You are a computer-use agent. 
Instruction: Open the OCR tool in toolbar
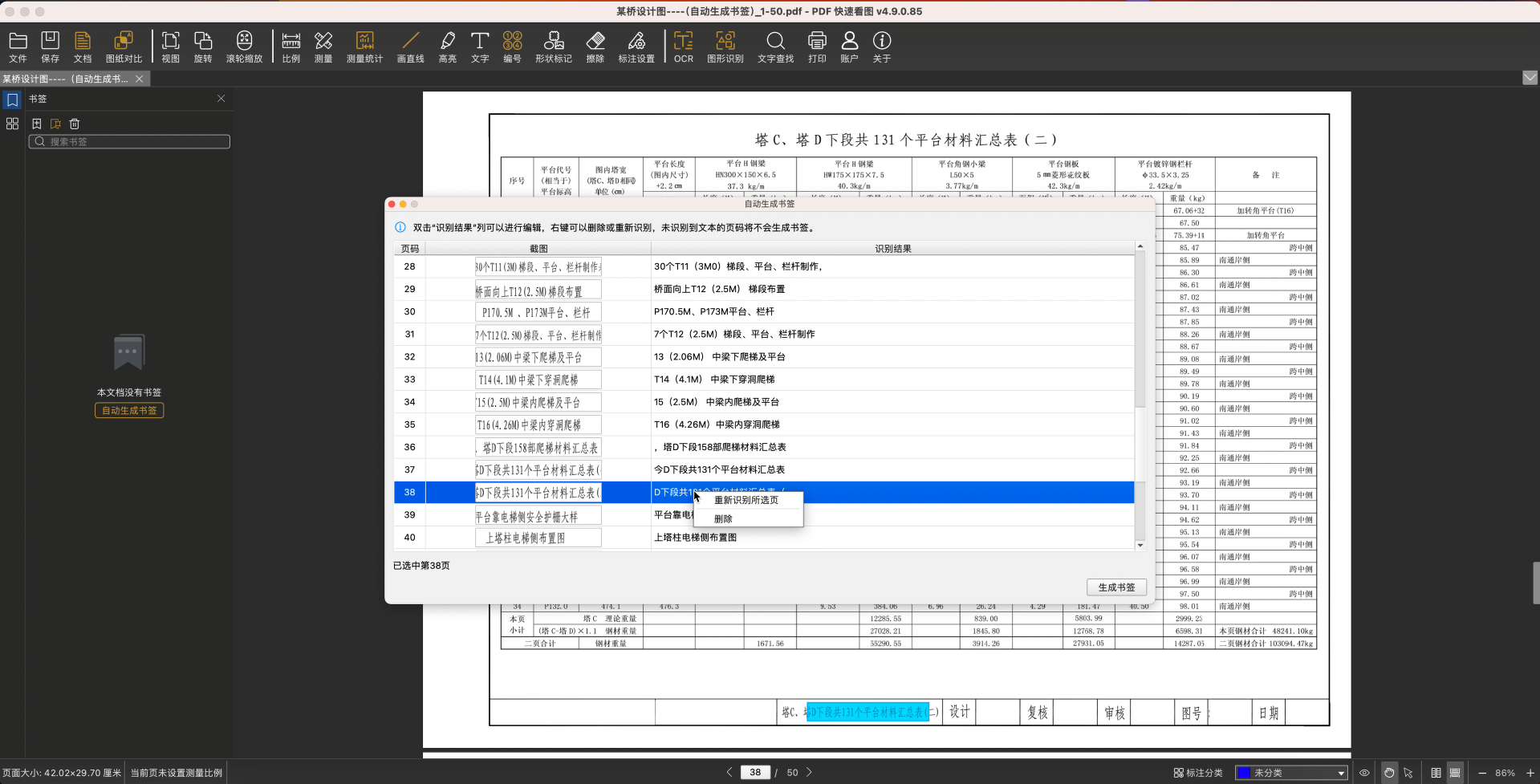[683, 47]
